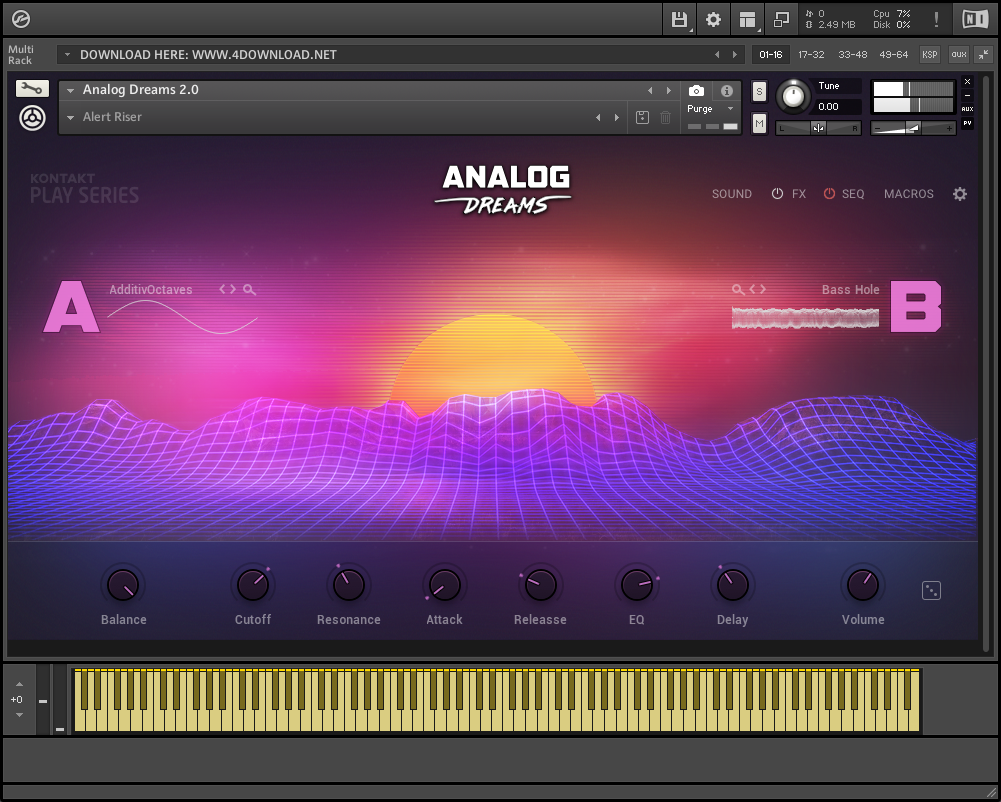Click the Native Instruments NI logo
The height and width of the screenshot is (802, 1001).
975,19
